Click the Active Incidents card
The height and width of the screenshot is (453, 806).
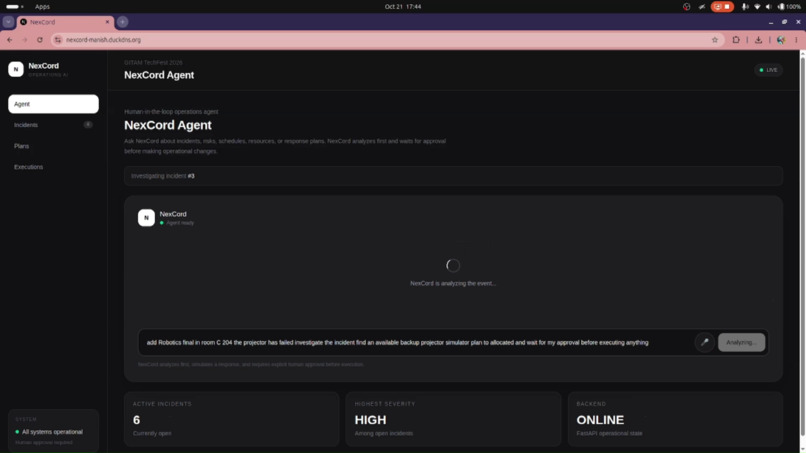coord(232,419)
